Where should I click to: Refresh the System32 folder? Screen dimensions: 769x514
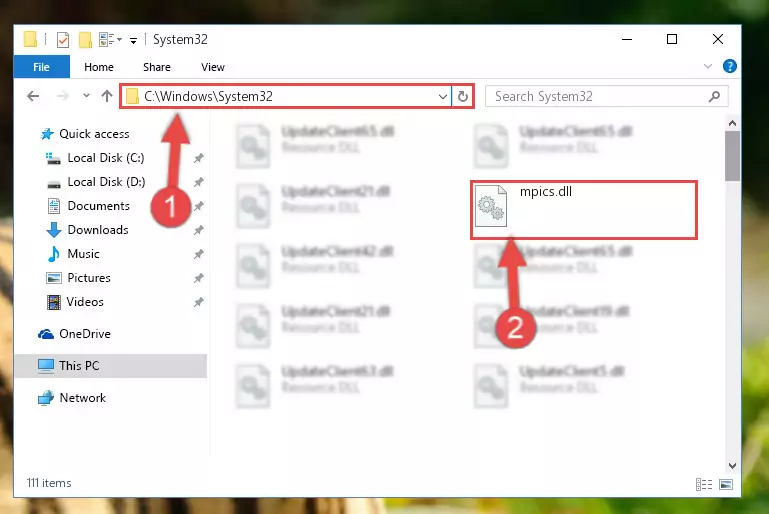(x=462, y=97)
